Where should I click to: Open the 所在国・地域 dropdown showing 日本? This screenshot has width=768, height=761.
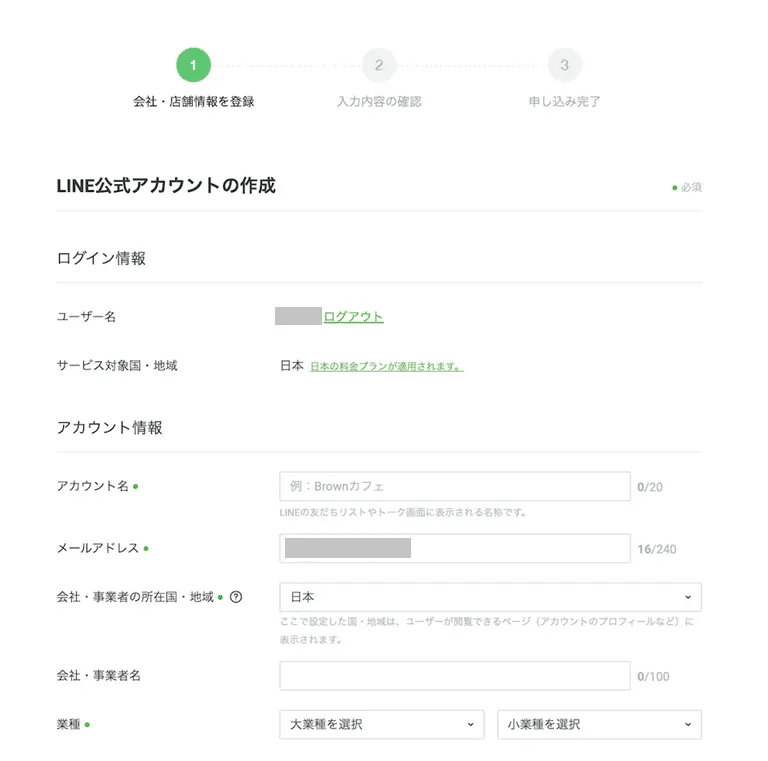[490, 597]
